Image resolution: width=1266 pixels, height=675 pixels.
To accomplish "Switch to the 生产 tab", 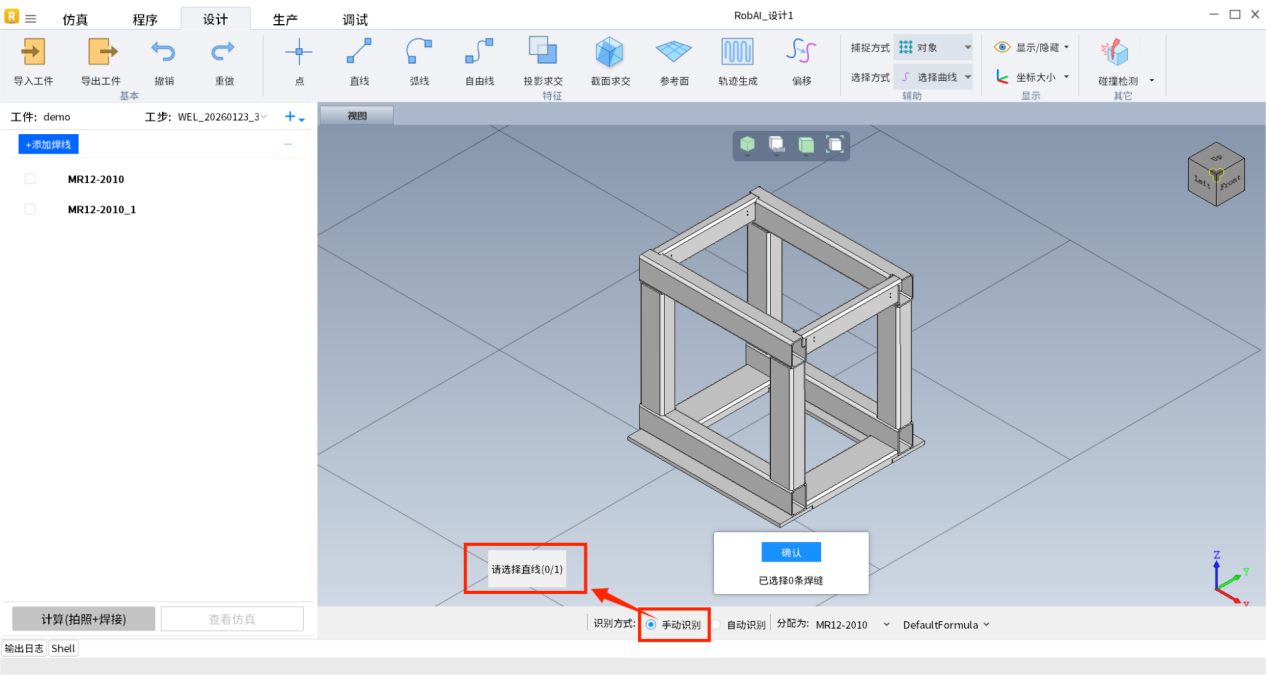I will [285, 19].
